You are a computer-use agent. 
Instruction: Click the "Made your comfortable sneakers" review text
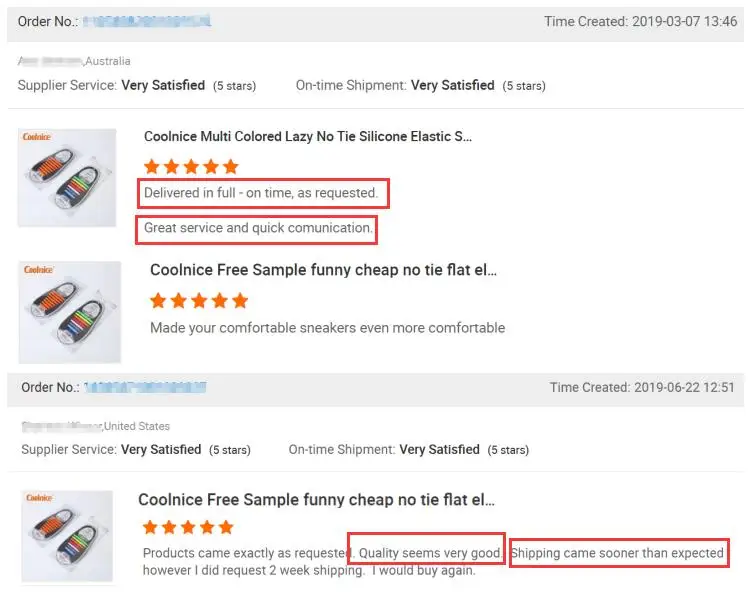tap(327, 328)
